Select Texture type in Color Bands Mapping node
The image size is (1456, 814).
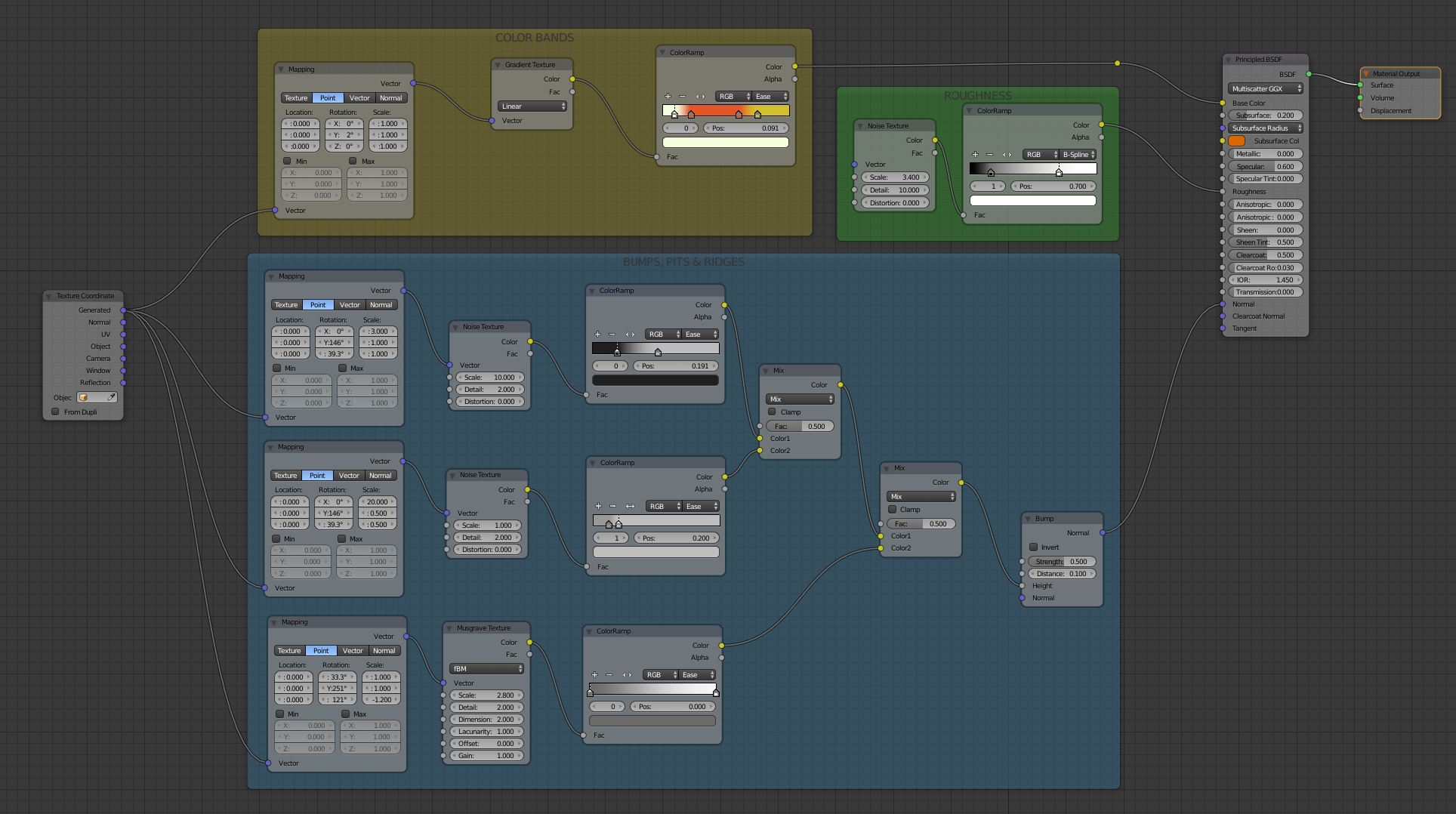(x=296, y=98)
